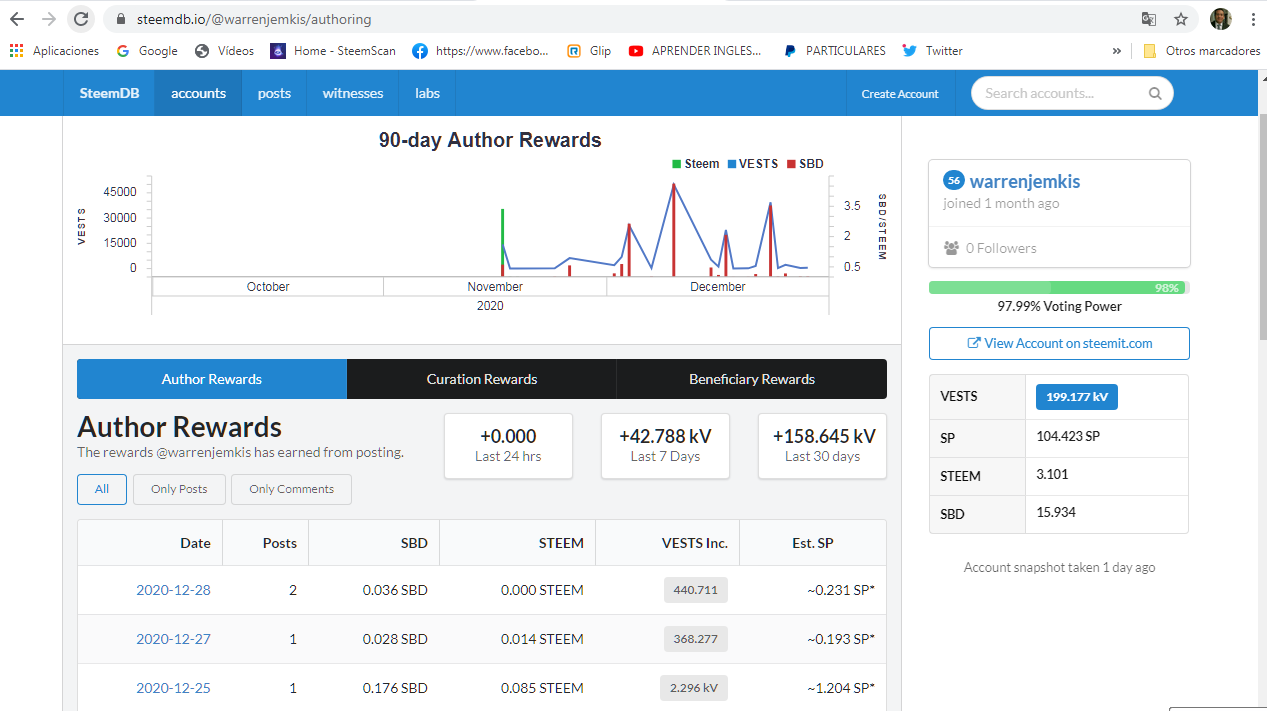Screen dimensions: 1267x711
Task: Click the browser forward arrow
Action: click(48, 19)
